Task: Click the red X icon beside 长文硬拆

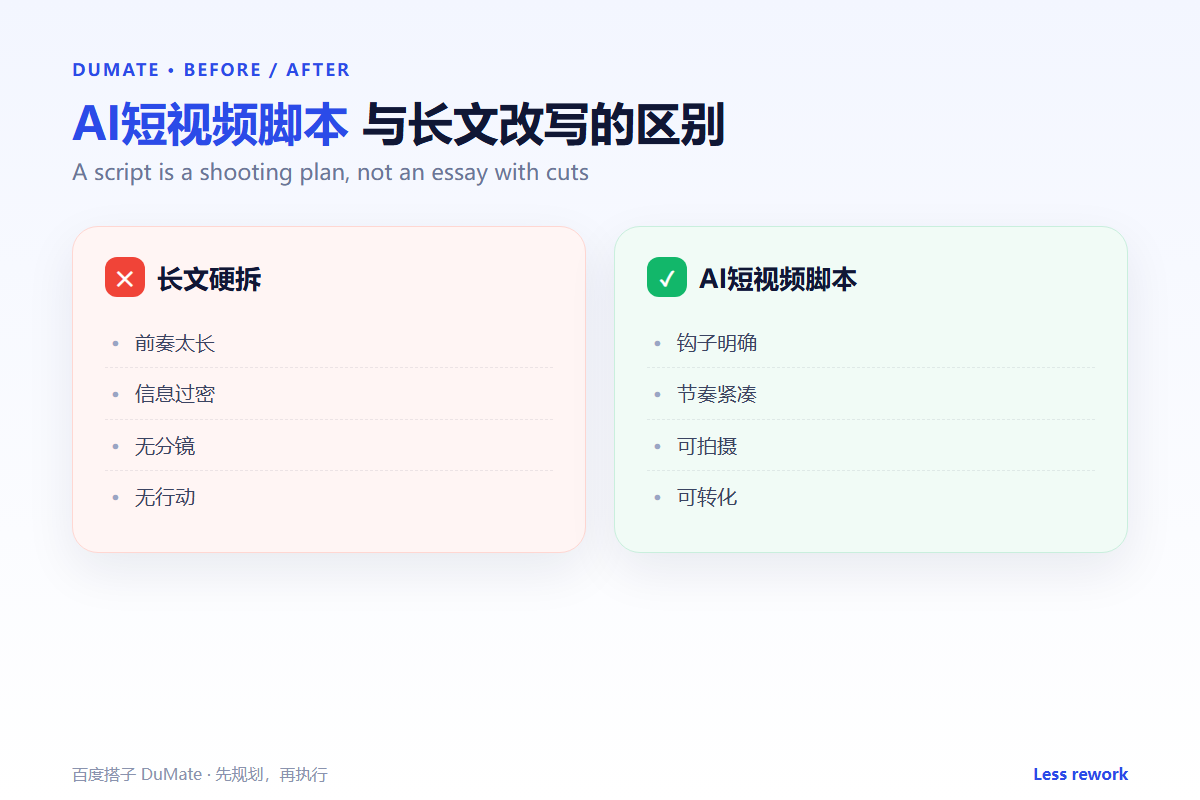Action: point(125,278)
